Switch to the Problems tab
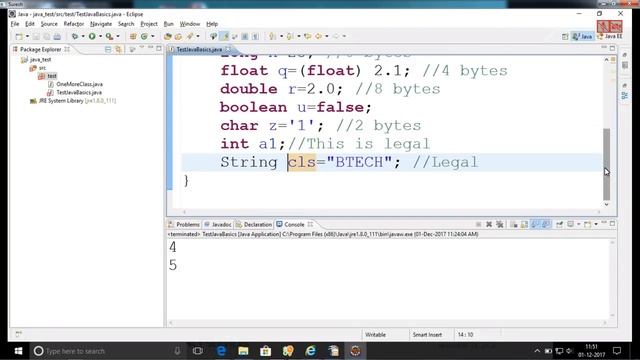This screenshot has height=360, width=640. [x=184, y=224]
